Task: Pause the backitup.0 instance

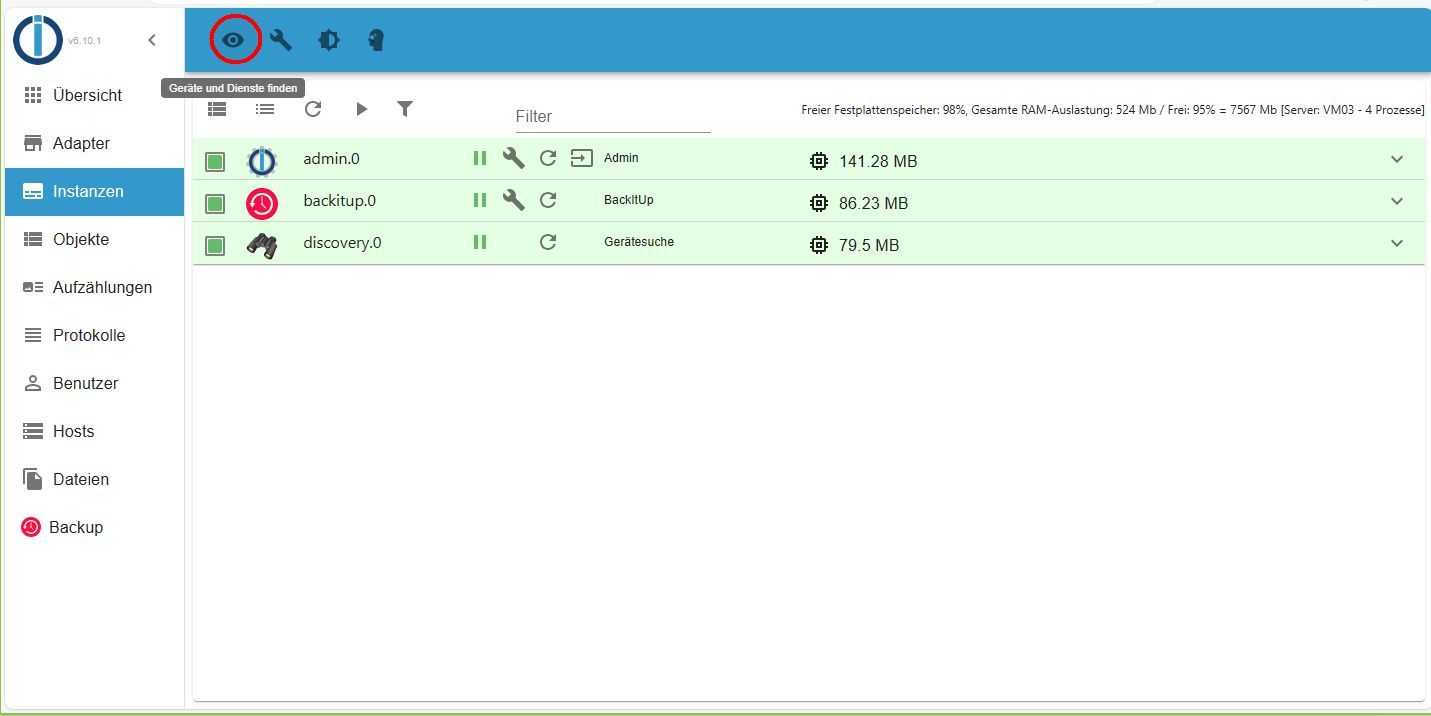Action: pos(480,200)
